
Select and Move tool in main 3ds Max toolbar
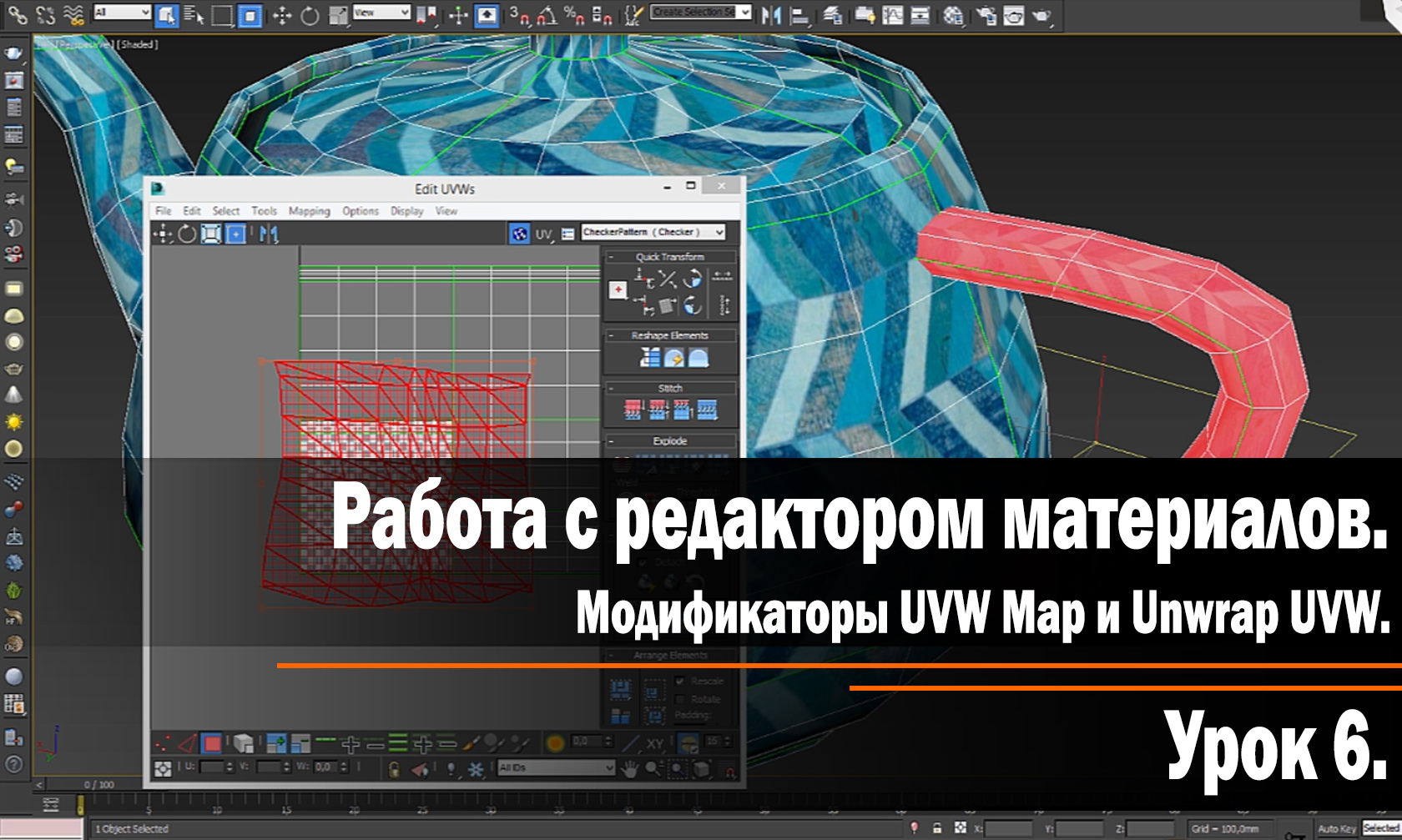[284, 13]
